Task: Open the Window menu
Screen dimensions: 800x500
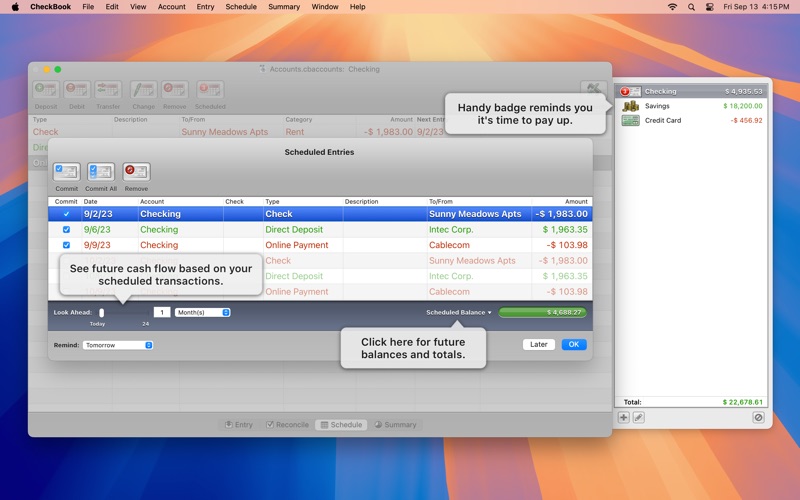Action: 324,7
